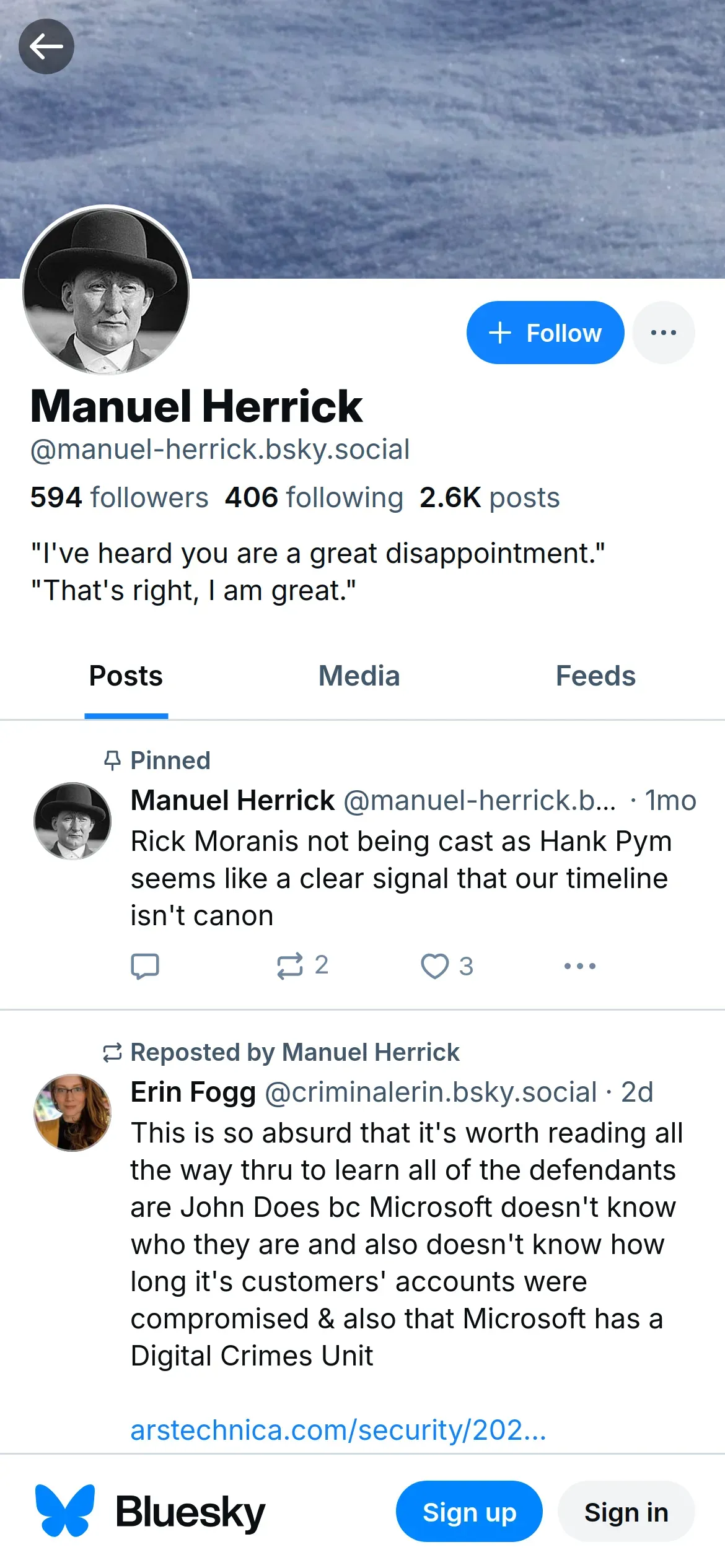Screen dimensions: 725x1568
Task: Click the Bluesky butterfly logo
Action: point(65,1511)
